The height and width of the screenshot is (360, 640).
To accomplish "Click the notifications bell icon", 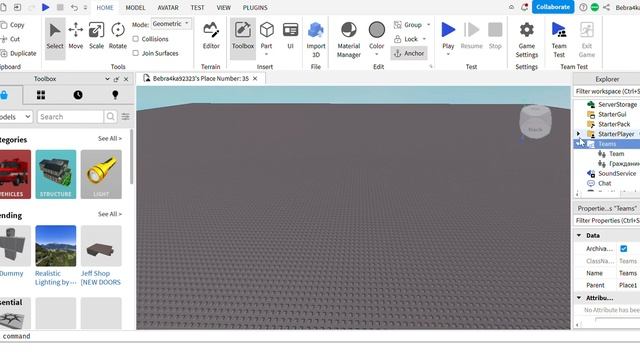I will (x=524, y=7).
